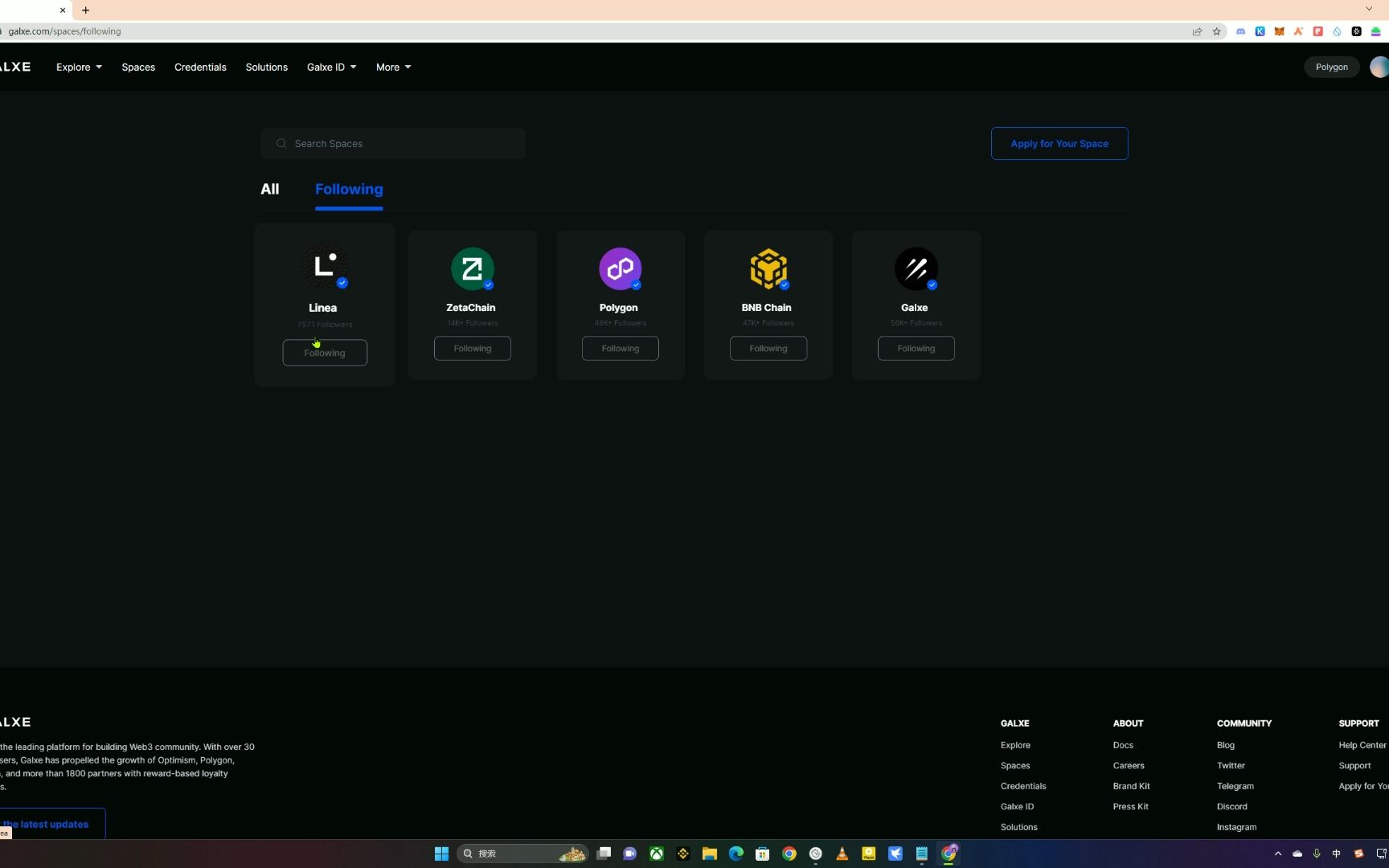Open Windows Start menu
Image resolution: width=1389 pixels, height=868 pixels.
441,854
